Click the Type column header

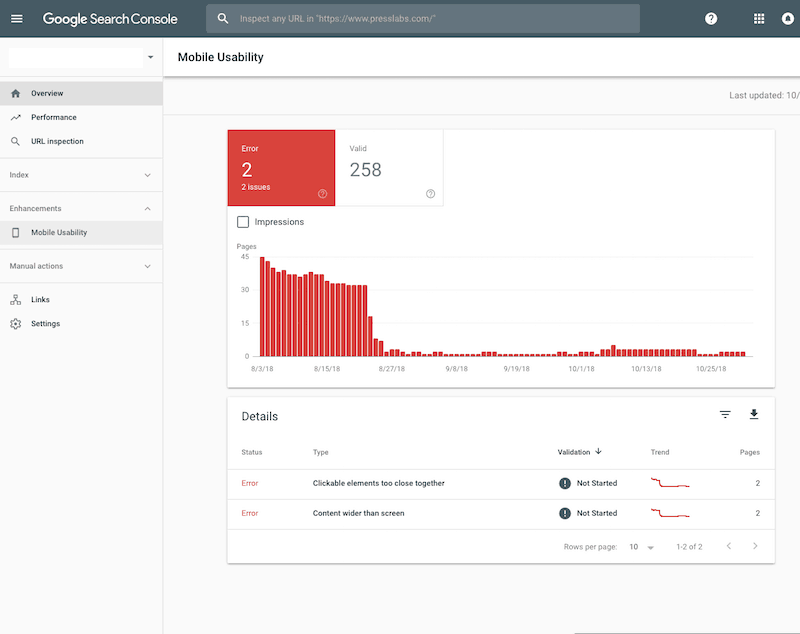(x=320, y=452)
